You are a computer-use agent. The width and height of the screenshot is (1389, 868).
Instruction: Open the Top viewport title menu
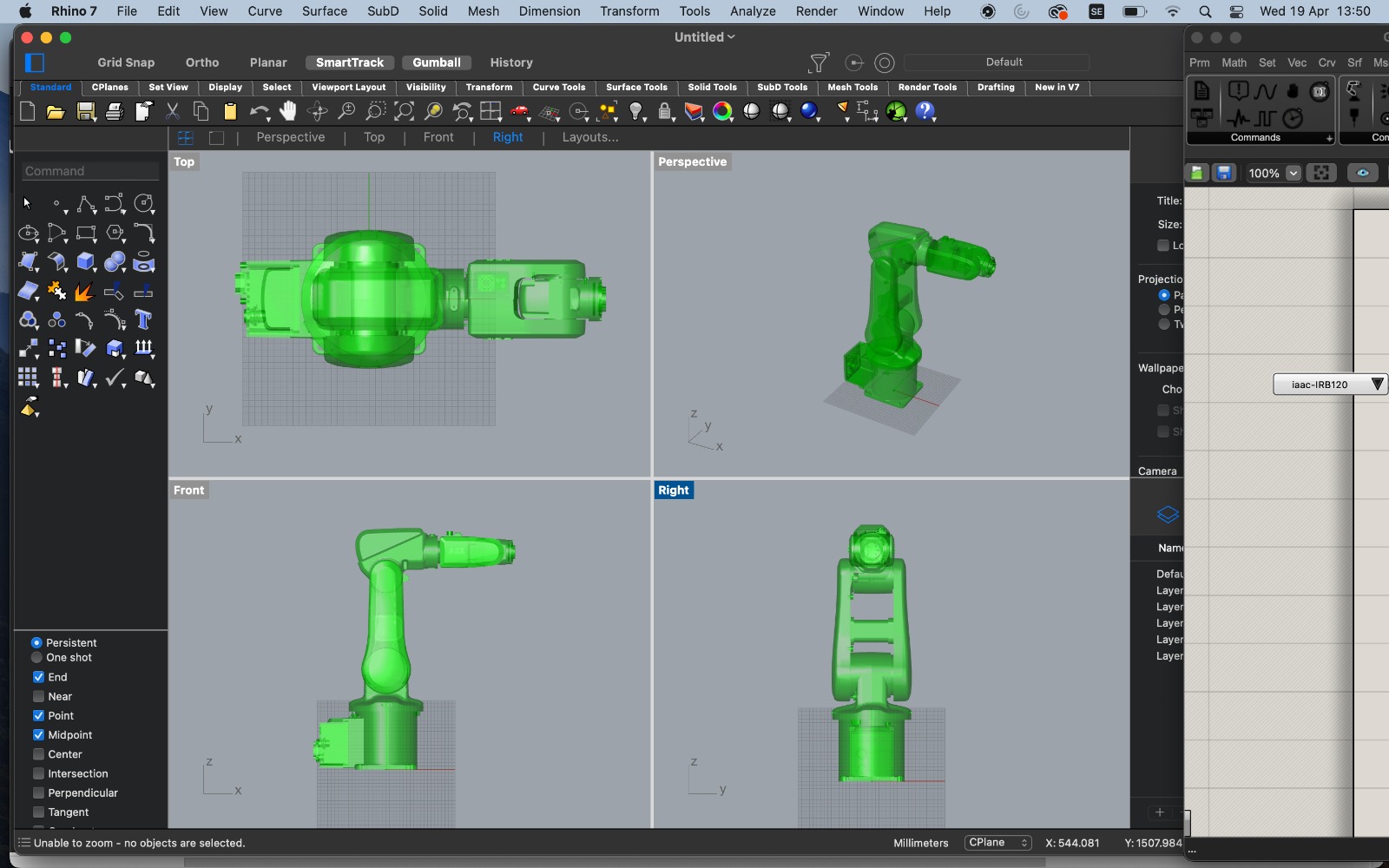(x=184, y=162)
